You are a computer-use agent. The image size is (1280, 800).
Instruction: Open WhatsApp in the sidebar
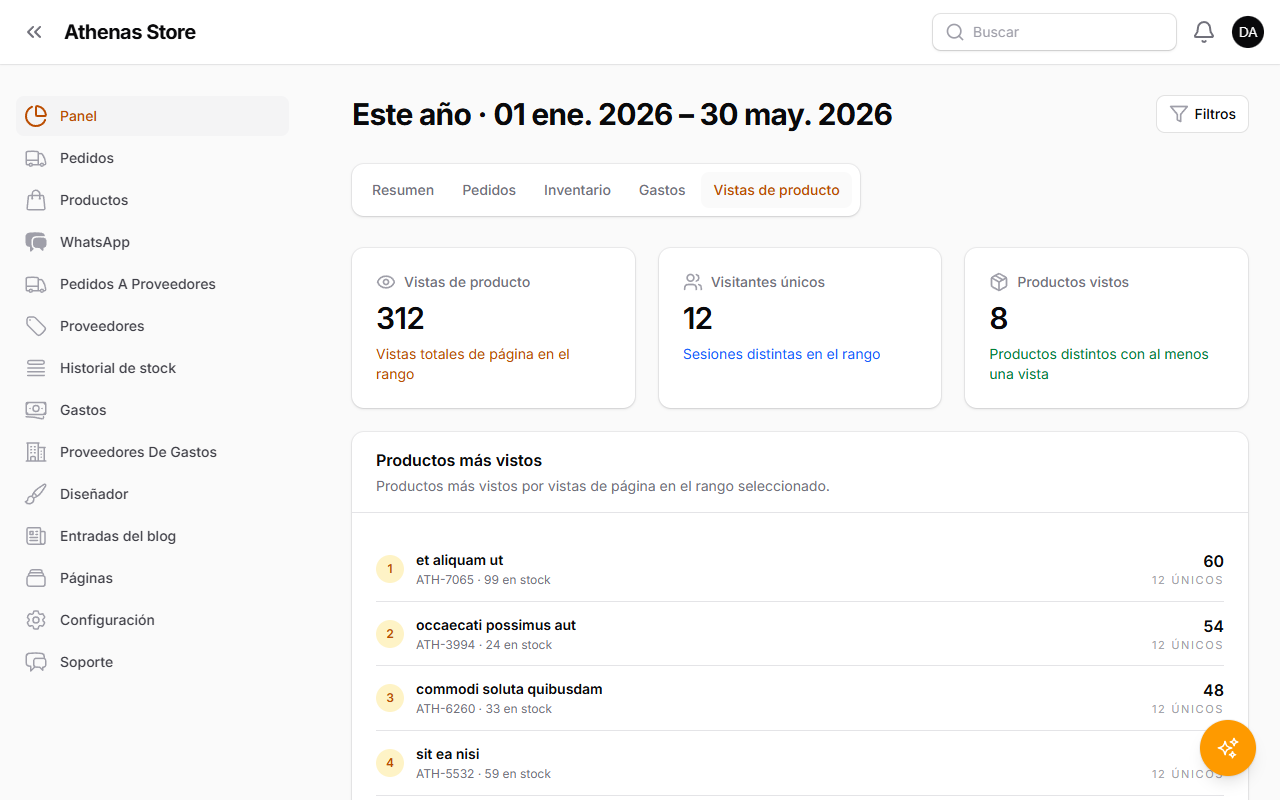pos(153,242)
